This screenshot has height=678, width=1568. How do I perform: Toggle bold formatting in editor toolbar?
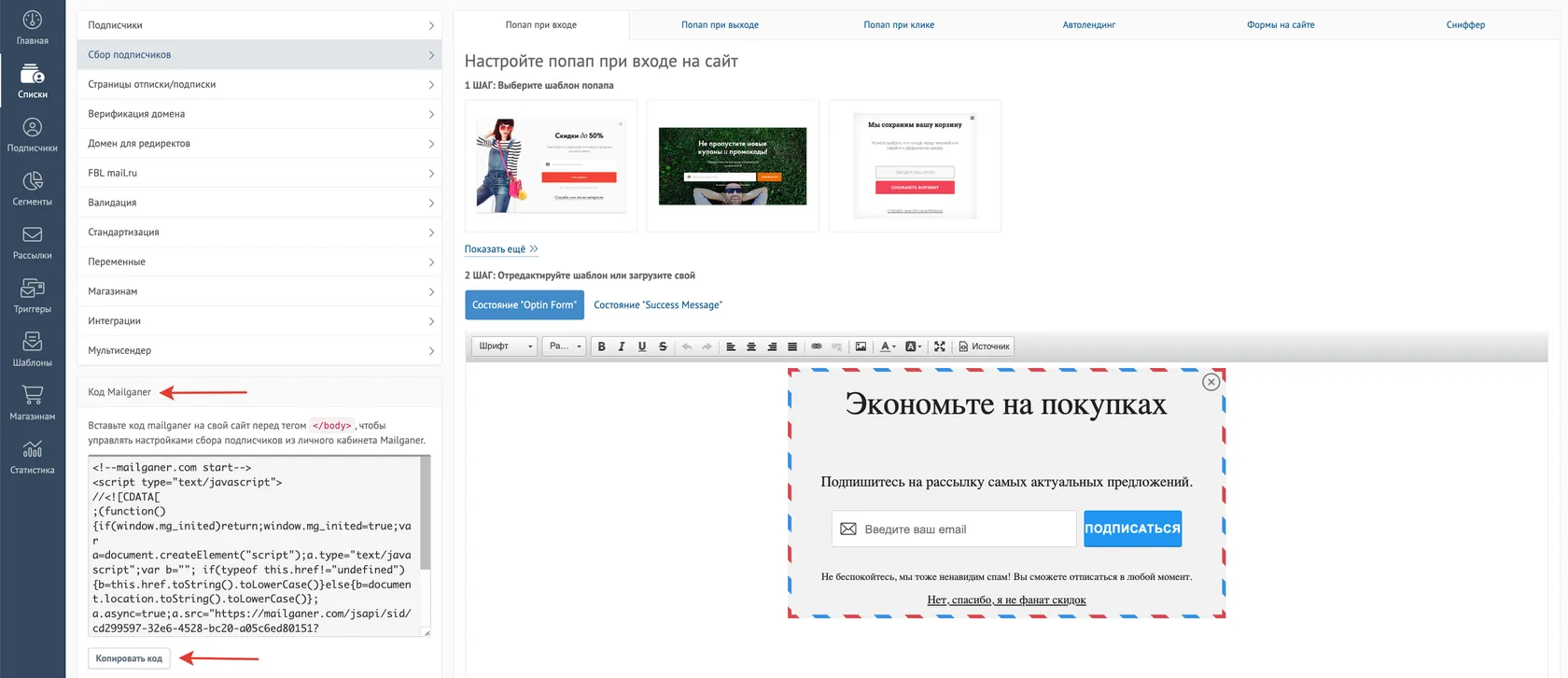point(601,346)
